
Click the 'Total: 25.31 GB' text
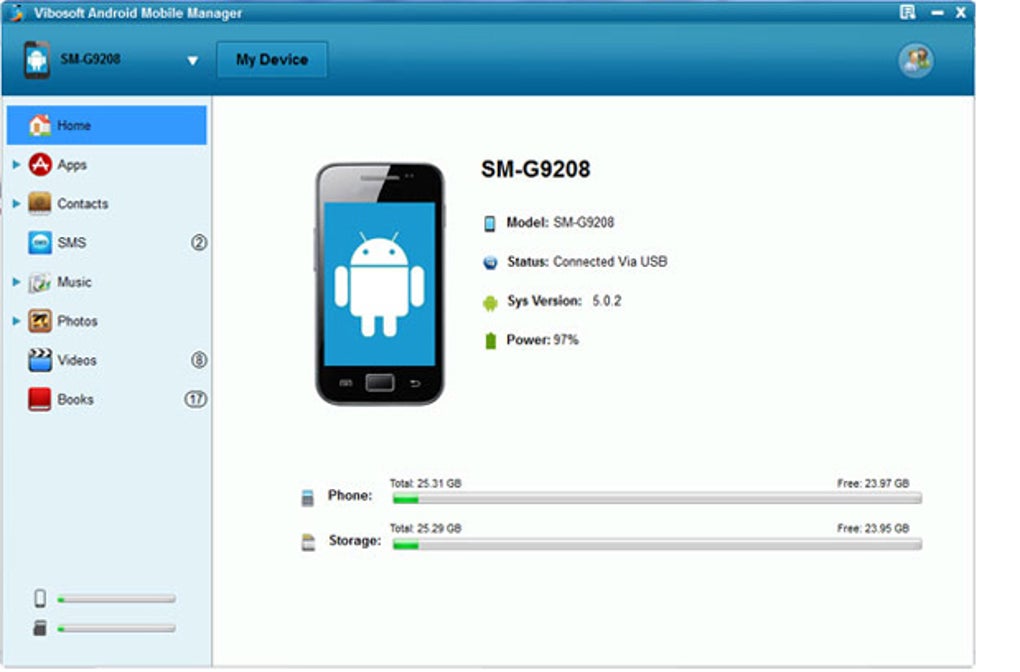coord(425,483)
